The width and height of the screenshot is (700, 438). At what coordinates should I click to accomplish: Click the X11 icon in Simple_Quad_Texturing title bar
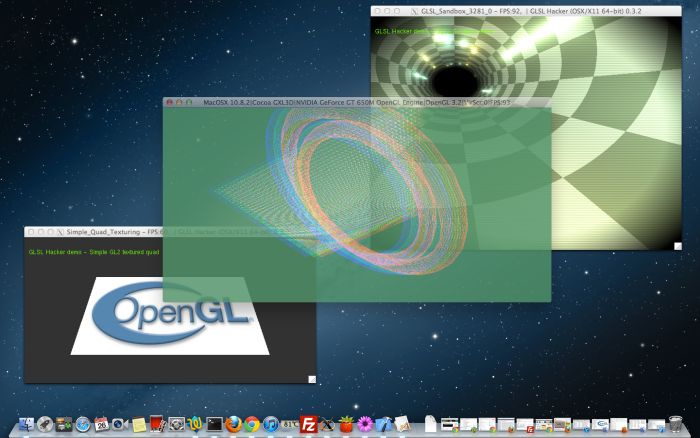(60, 232)
